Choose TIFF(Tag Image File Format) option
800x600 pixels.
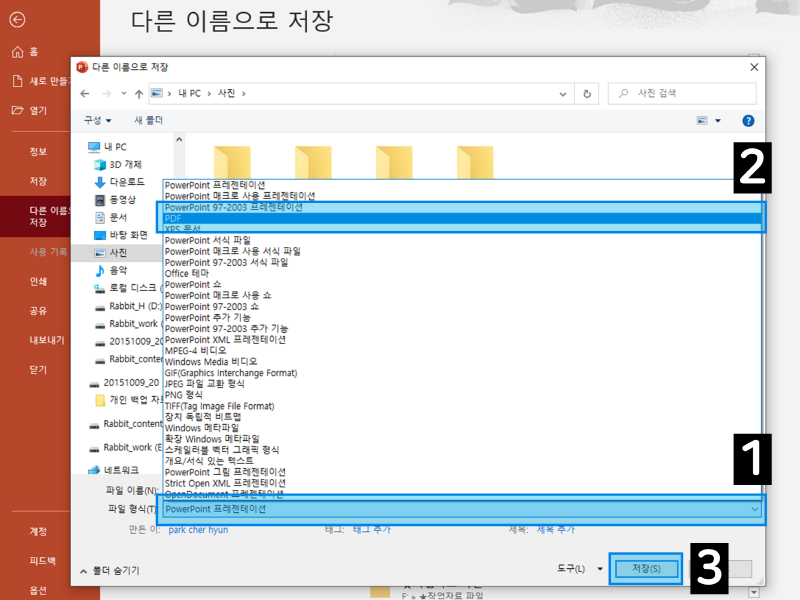click(219, 406)
